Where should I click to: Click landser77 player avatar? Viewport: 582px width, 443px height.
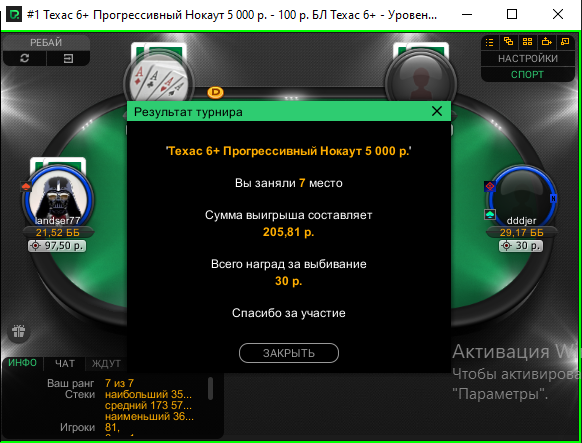(58, 198)
